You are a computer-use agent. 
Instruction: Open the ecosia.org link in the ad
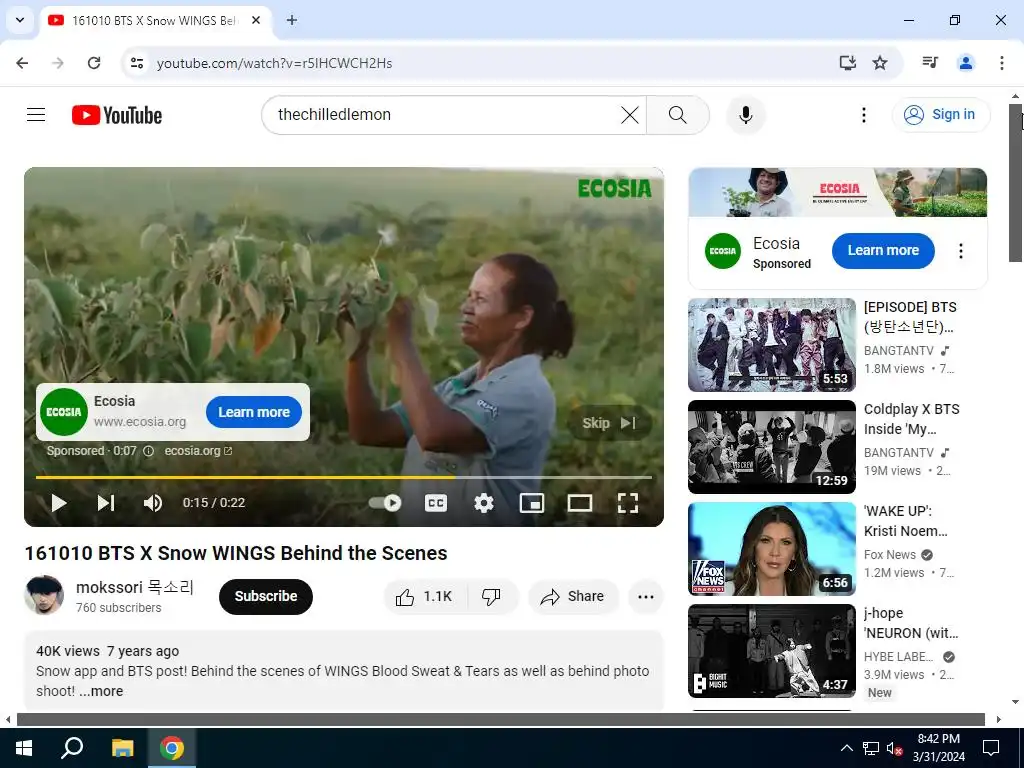(x=198, y=451)
